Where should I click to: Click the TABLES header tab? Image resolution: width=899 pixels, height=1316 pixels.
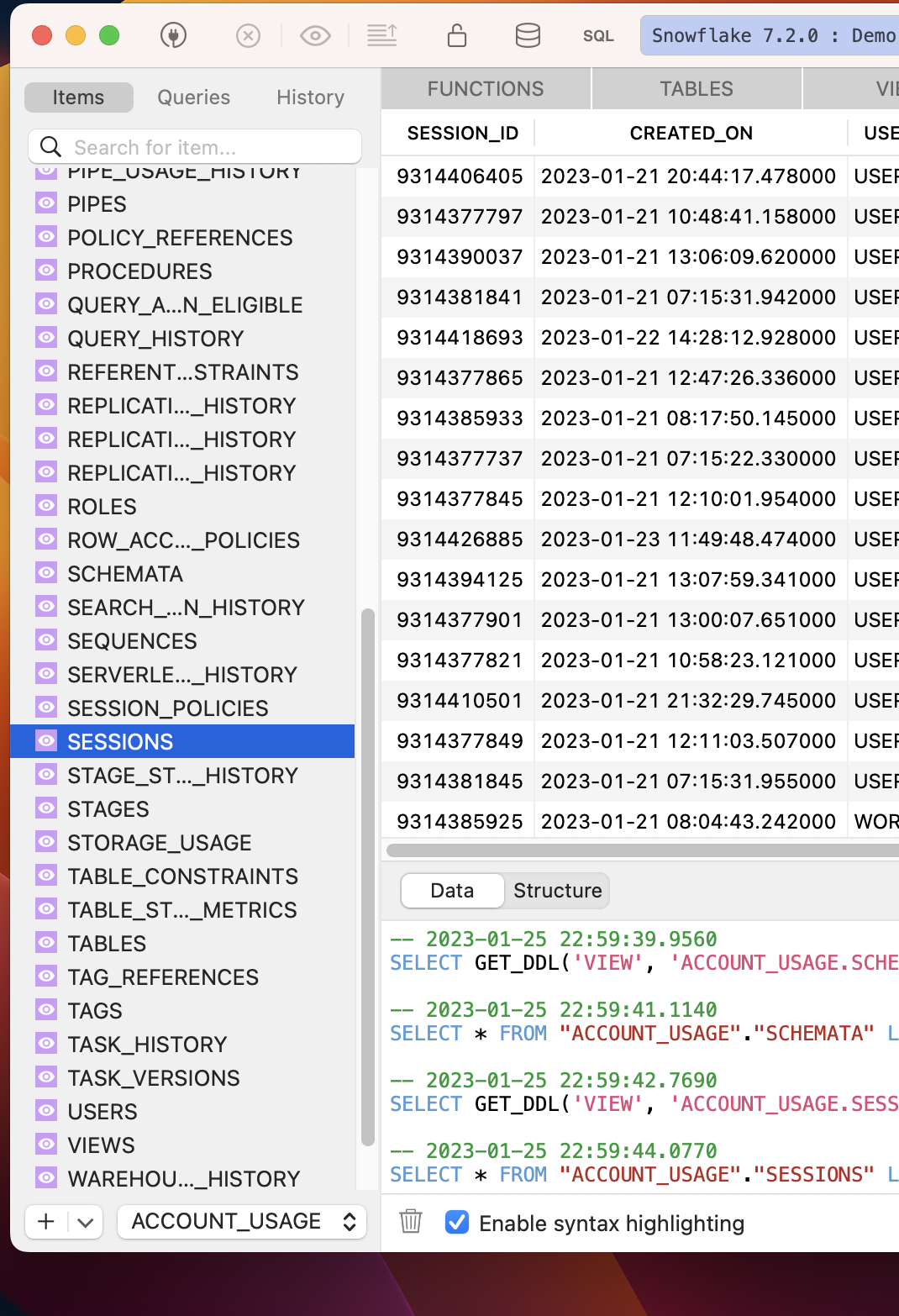tap(697, 88)
